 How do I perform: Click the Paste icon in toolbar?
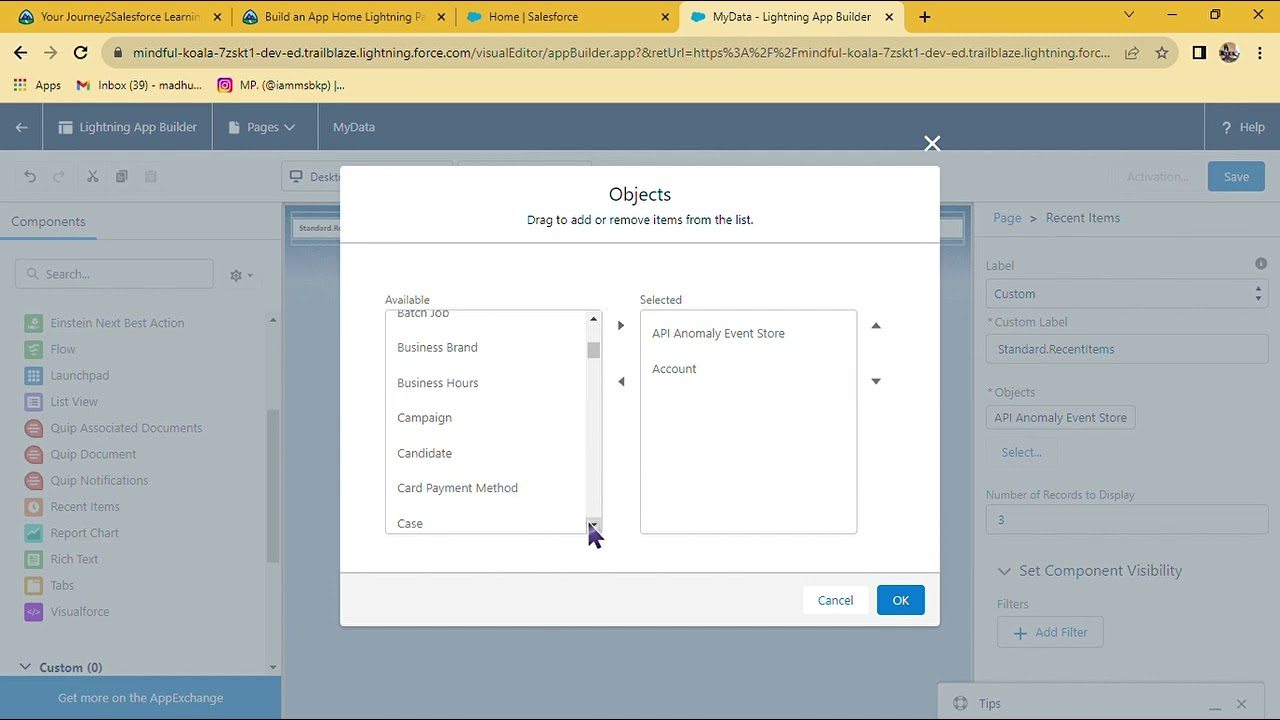[151, 177]
